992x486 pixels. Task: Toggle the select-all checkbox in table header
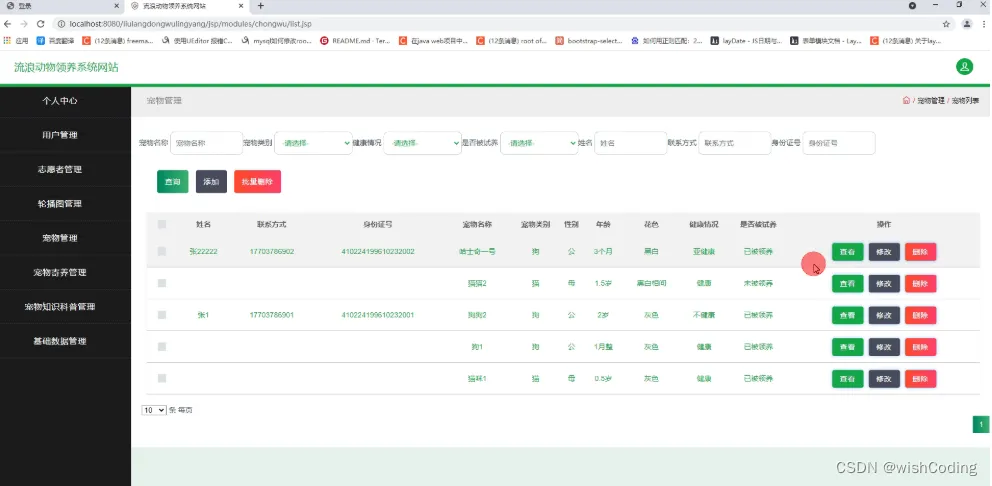tap(162, 224)
